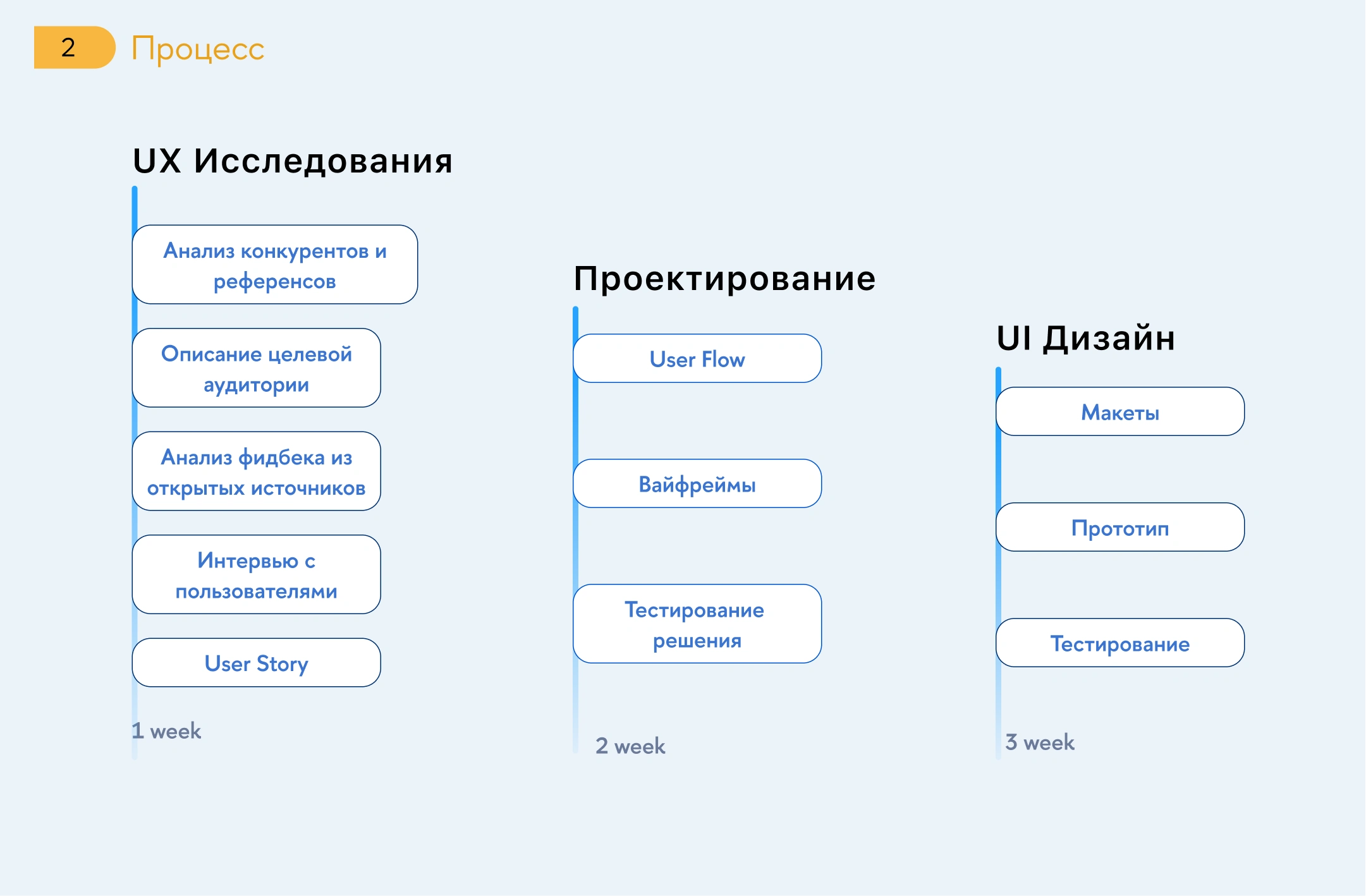This screenshot has width=1366, height=896.
Task: Click the 3 week label
Action: click(1040, 742)
